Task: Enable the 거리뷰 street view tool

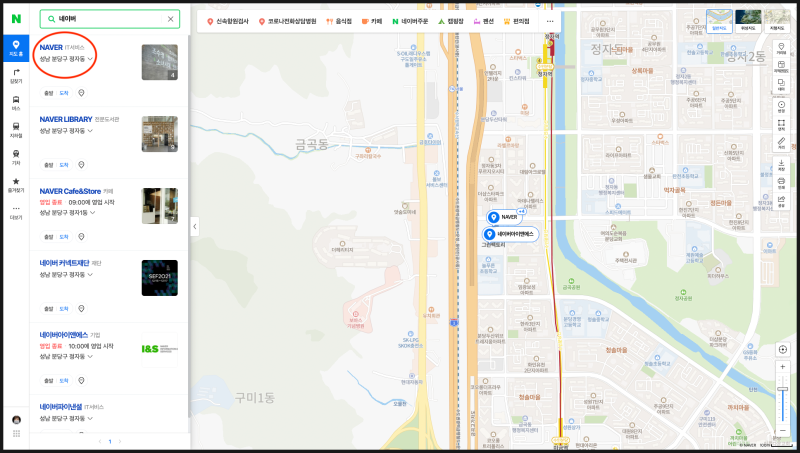Action: [781, 49]
